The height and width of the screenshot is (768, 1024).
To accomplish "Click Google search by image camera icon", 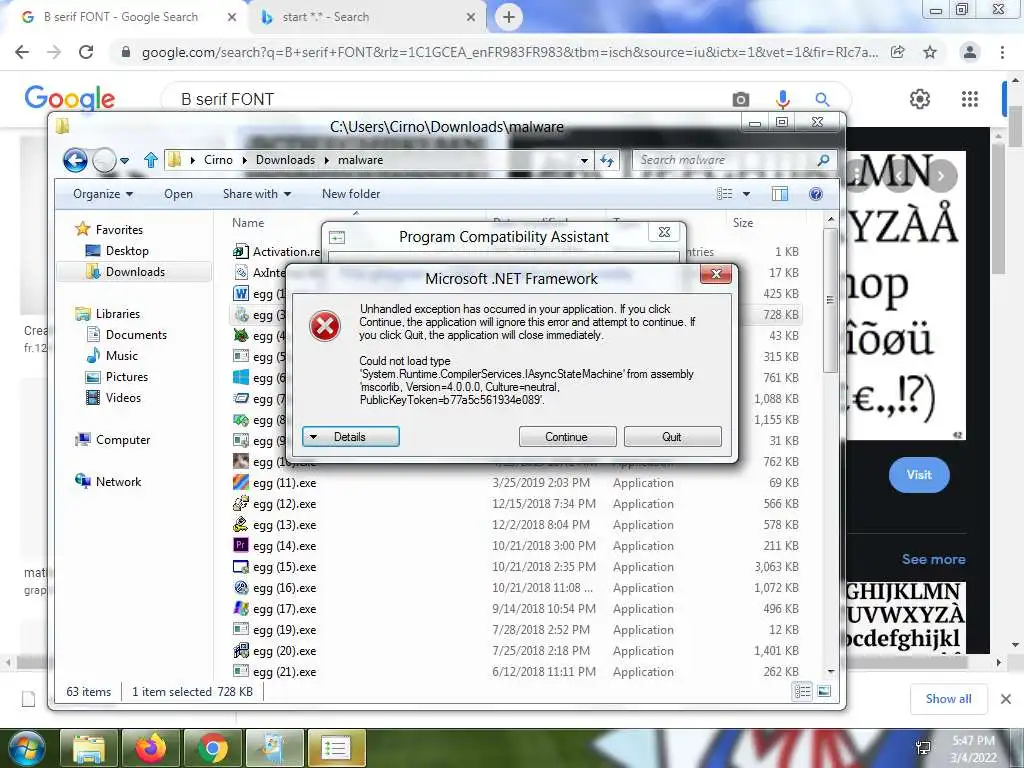I will [x=741, y=99].
